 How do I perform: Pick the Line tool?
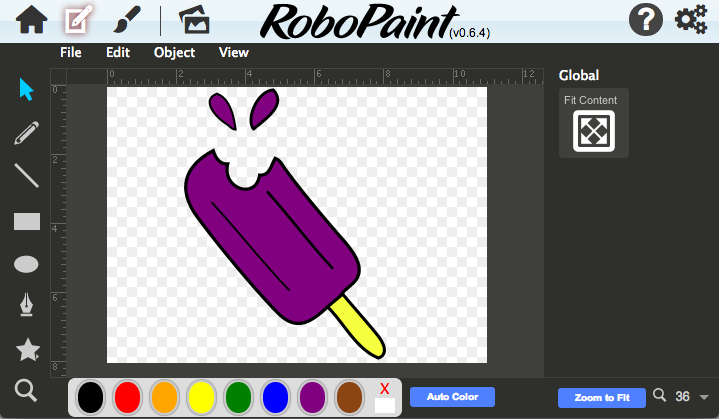coord(26,177)
